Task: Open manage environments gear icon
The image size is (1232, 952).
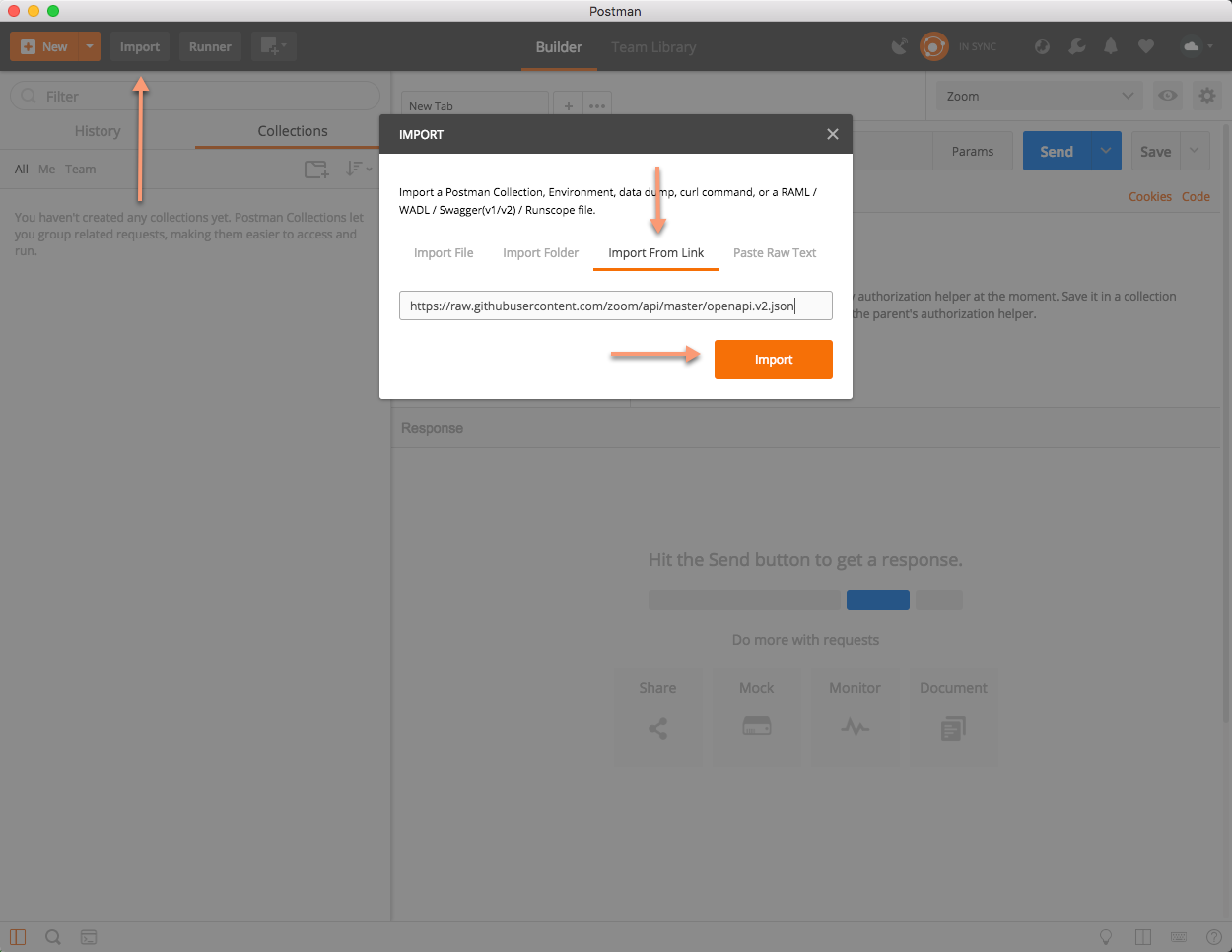Action: click(x=1207, y=96)
